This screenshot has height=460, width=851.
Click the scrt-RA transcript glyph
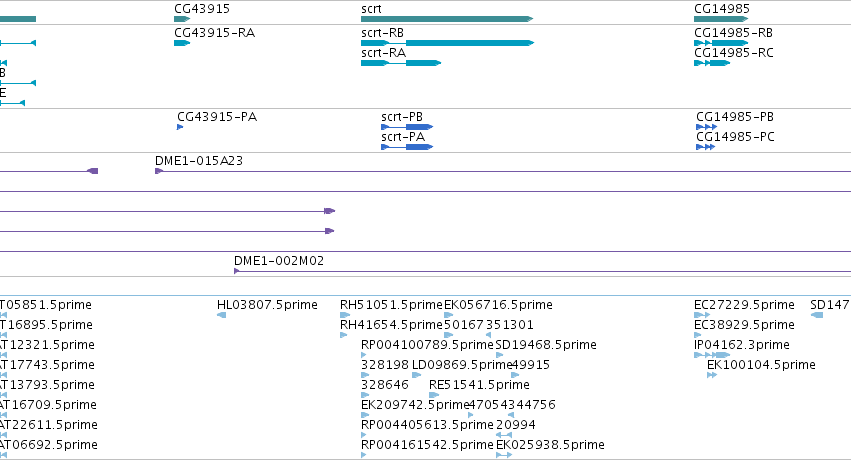point(401,63)
